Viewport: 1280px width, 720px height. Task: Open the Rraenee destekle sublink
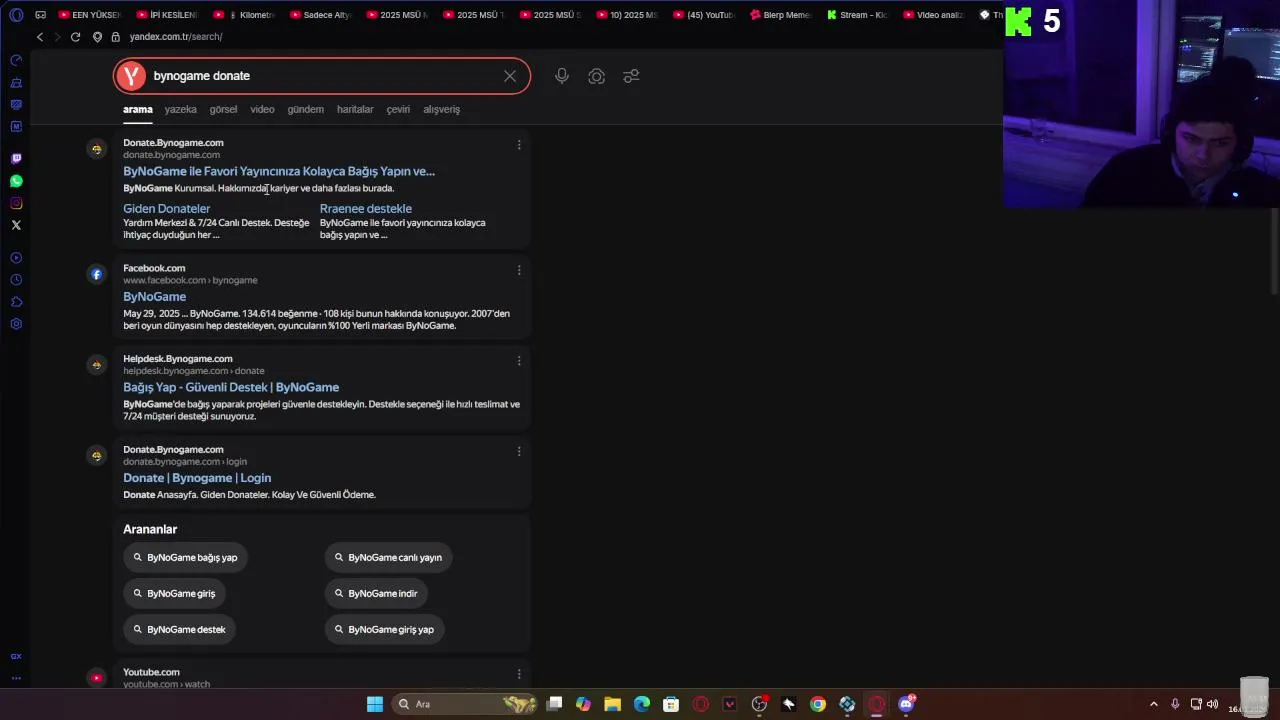[x=366, y=208]
